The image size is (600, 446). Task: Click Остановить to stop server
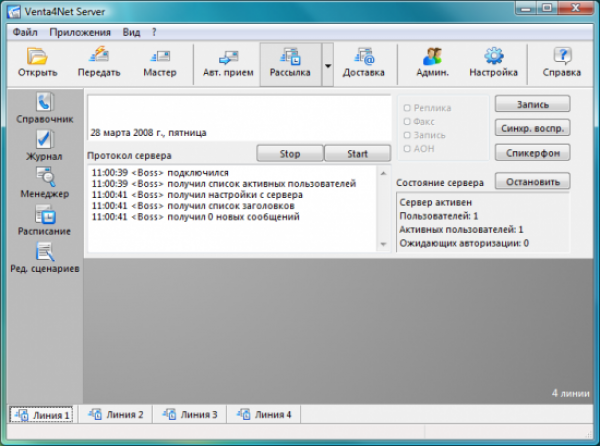click(x=533, y=182)
